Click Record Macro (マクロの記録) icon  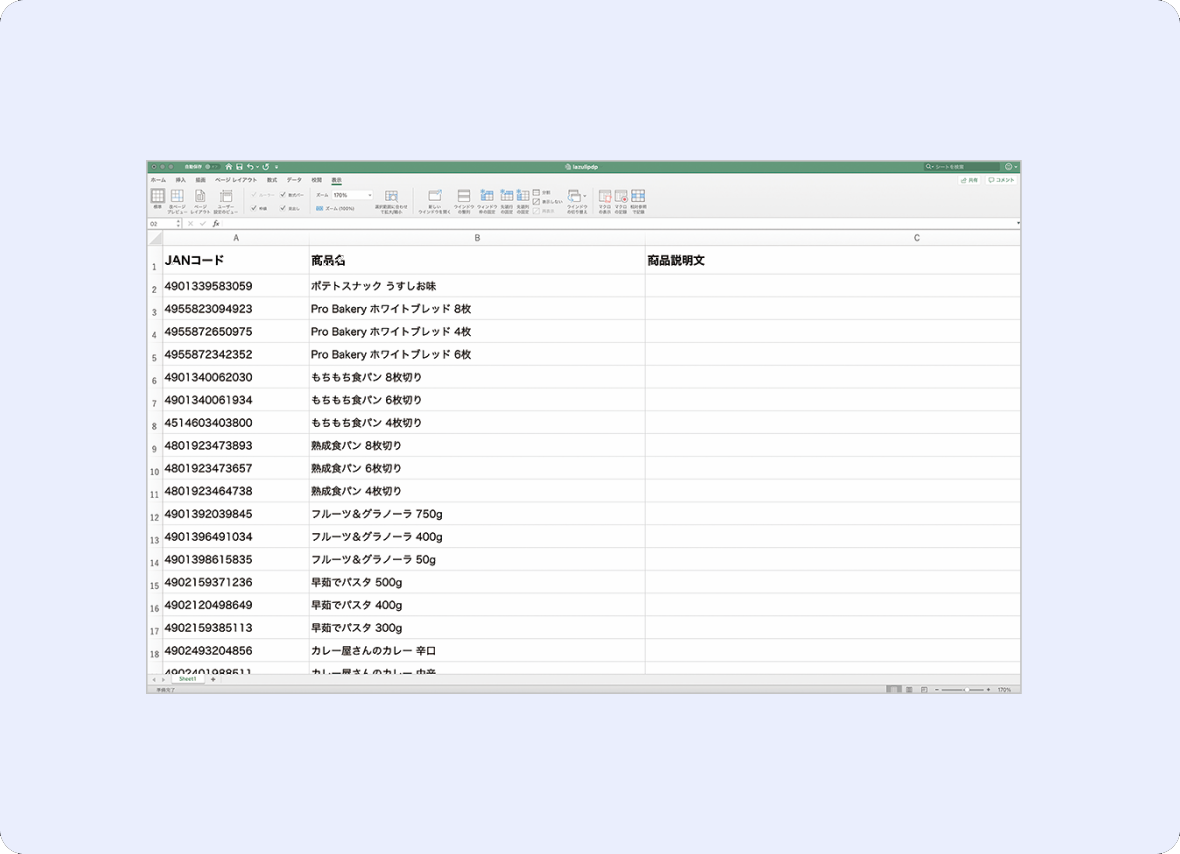click(x=621, y=197)
